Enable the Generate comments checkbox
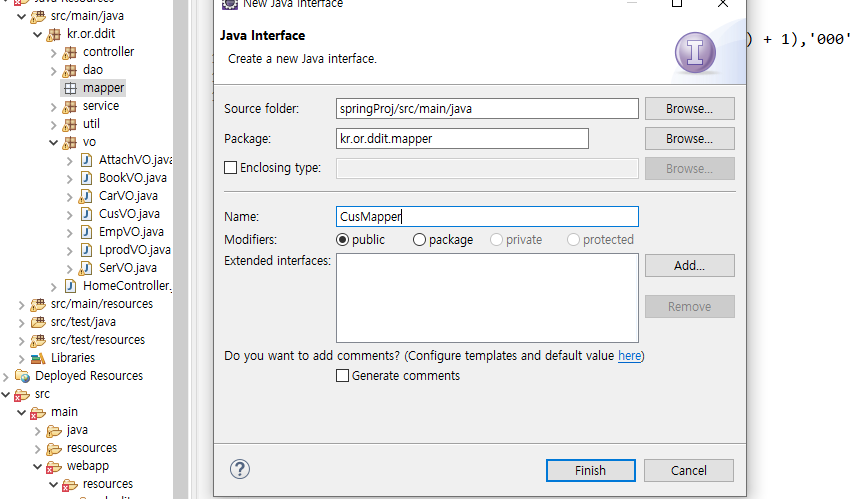Viewport: 853px width, 499px height. [x=343, y=376]
